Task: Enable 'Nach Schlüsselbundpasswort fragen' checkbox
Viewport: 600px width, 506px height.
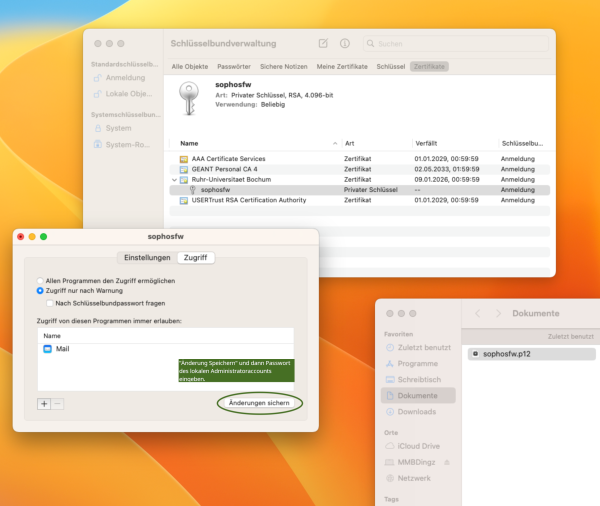Action: (49, 302)
